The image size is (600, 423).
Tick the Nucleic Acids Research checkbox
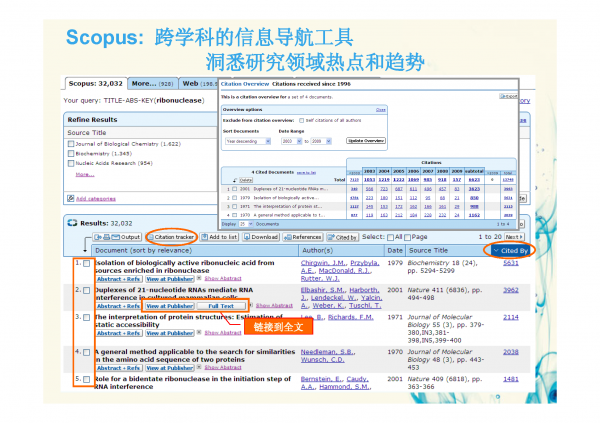point(71,163)
